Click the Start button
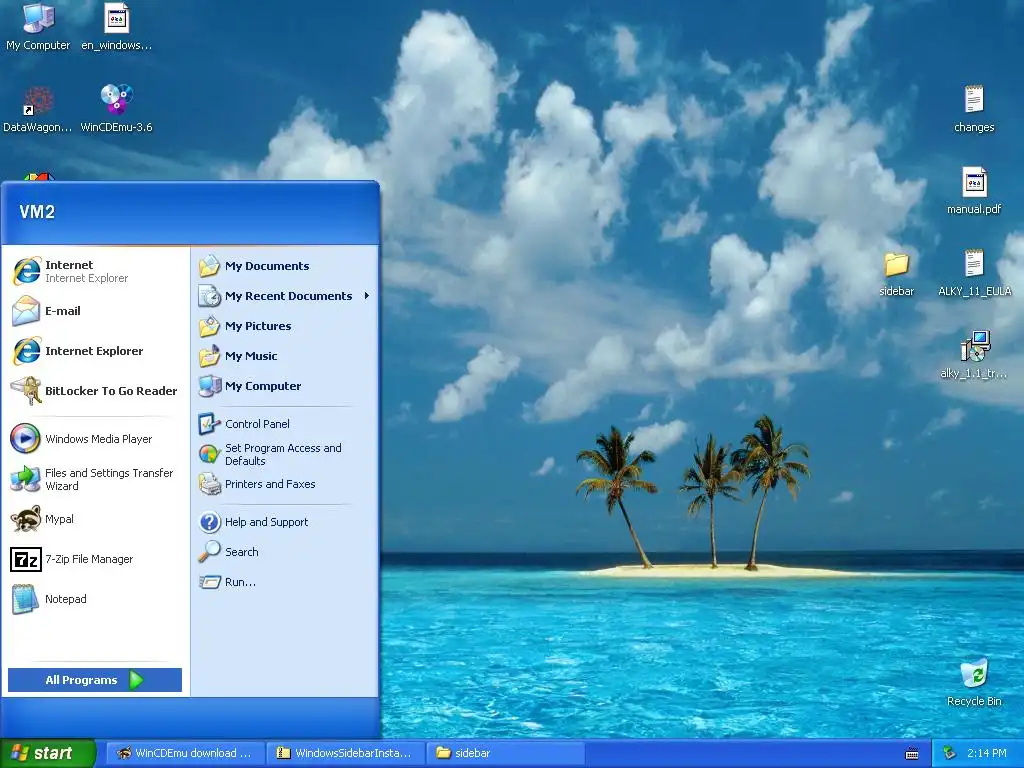This screenshot has height=768, width=1024. click(47, 753)
